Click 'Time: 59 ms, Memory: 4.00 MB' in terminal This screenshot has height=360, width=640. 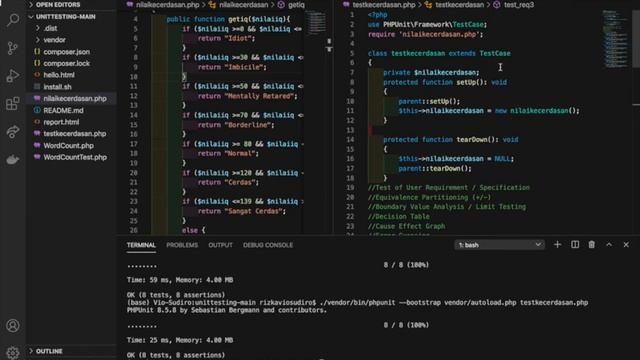pyautogui.click(x=180, y=280)
